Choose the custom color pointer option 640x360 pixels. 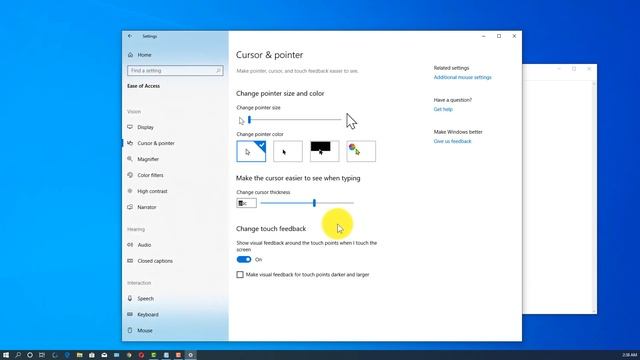[361, 151]
